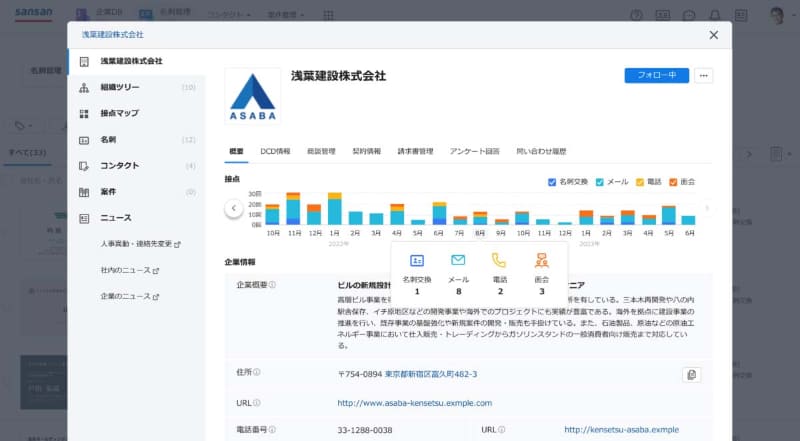
Task: Toggle the フォロー中 follow button
Action: coord(657,76)
